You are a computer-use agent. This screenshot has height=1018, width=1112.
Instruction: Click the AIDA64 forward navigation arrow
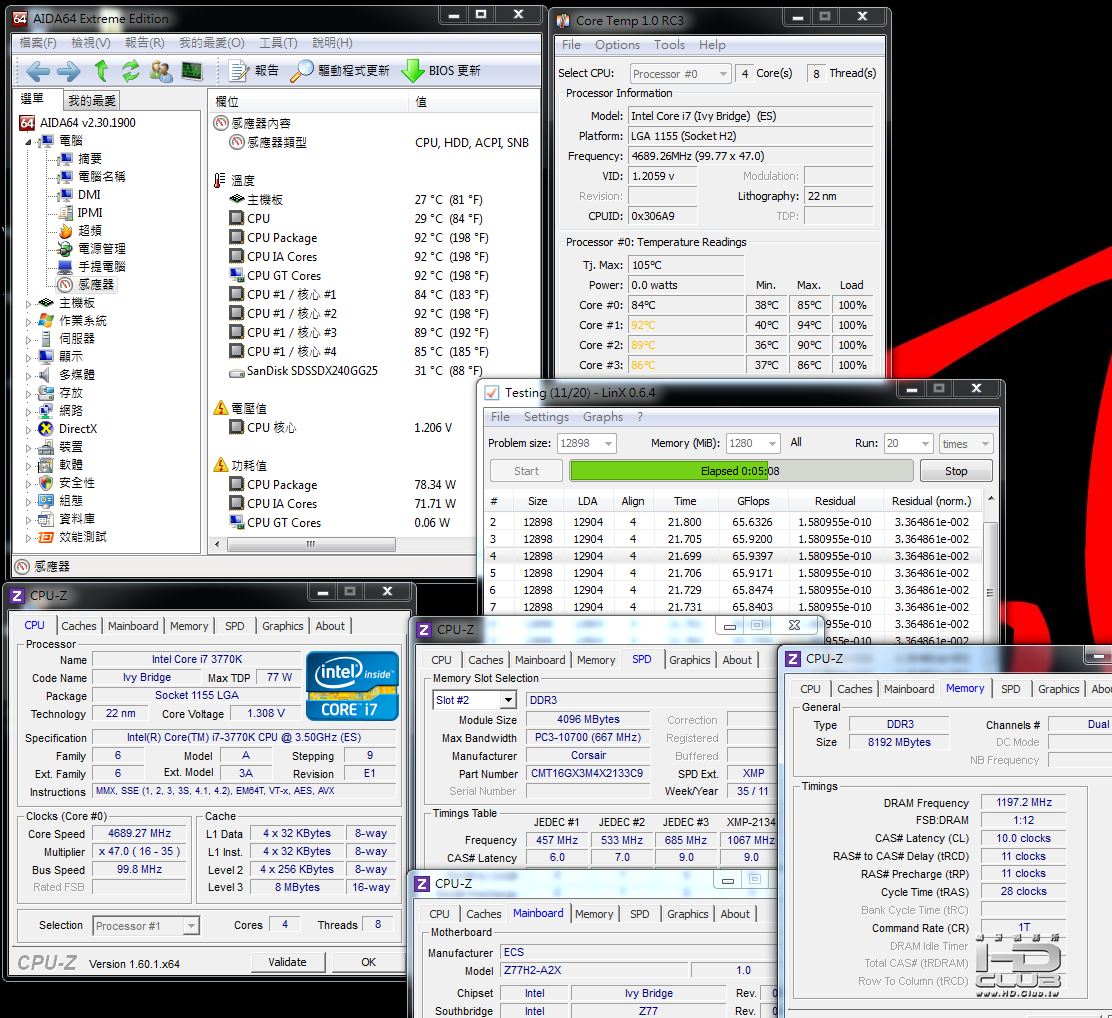(x=69, y=71)
